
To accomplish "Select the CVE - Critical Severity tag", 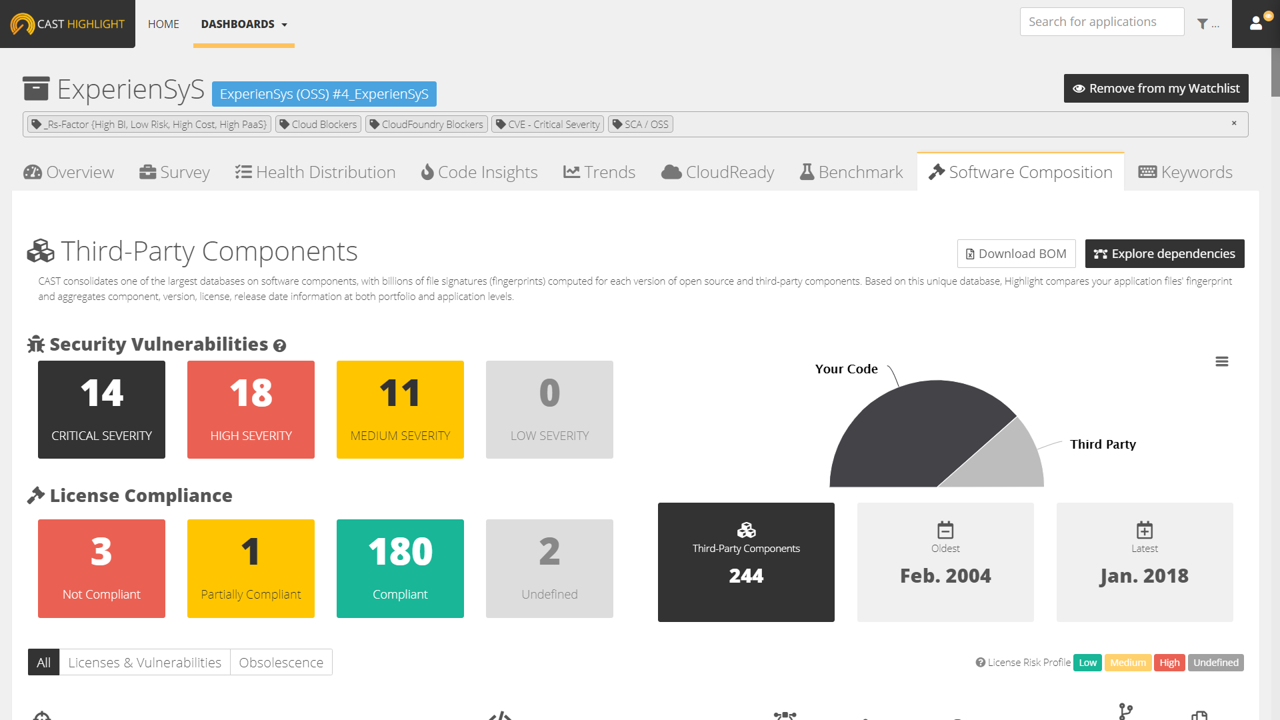I will tap(548, 125).
